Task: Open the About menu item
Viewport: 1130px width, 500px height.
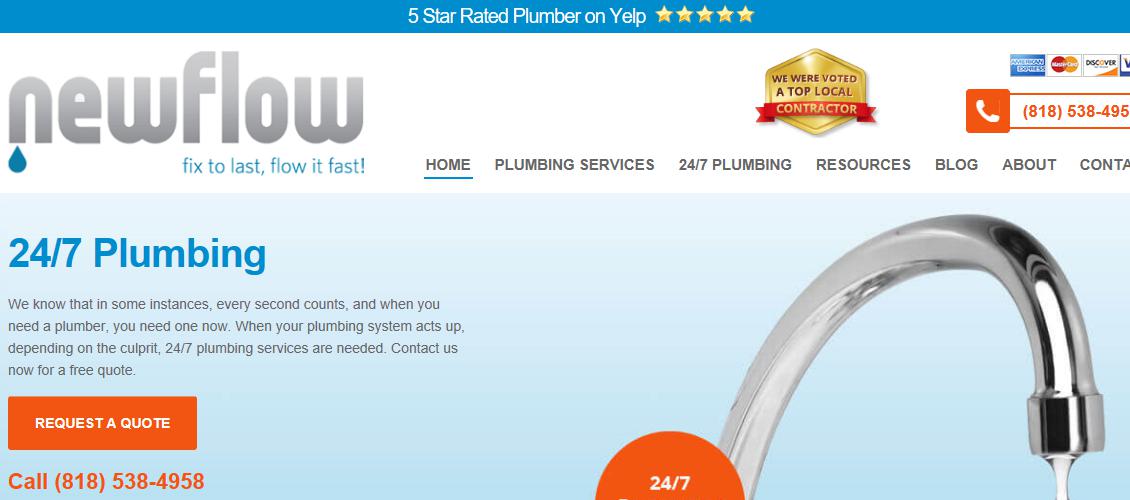Action: coord(1029,165)
